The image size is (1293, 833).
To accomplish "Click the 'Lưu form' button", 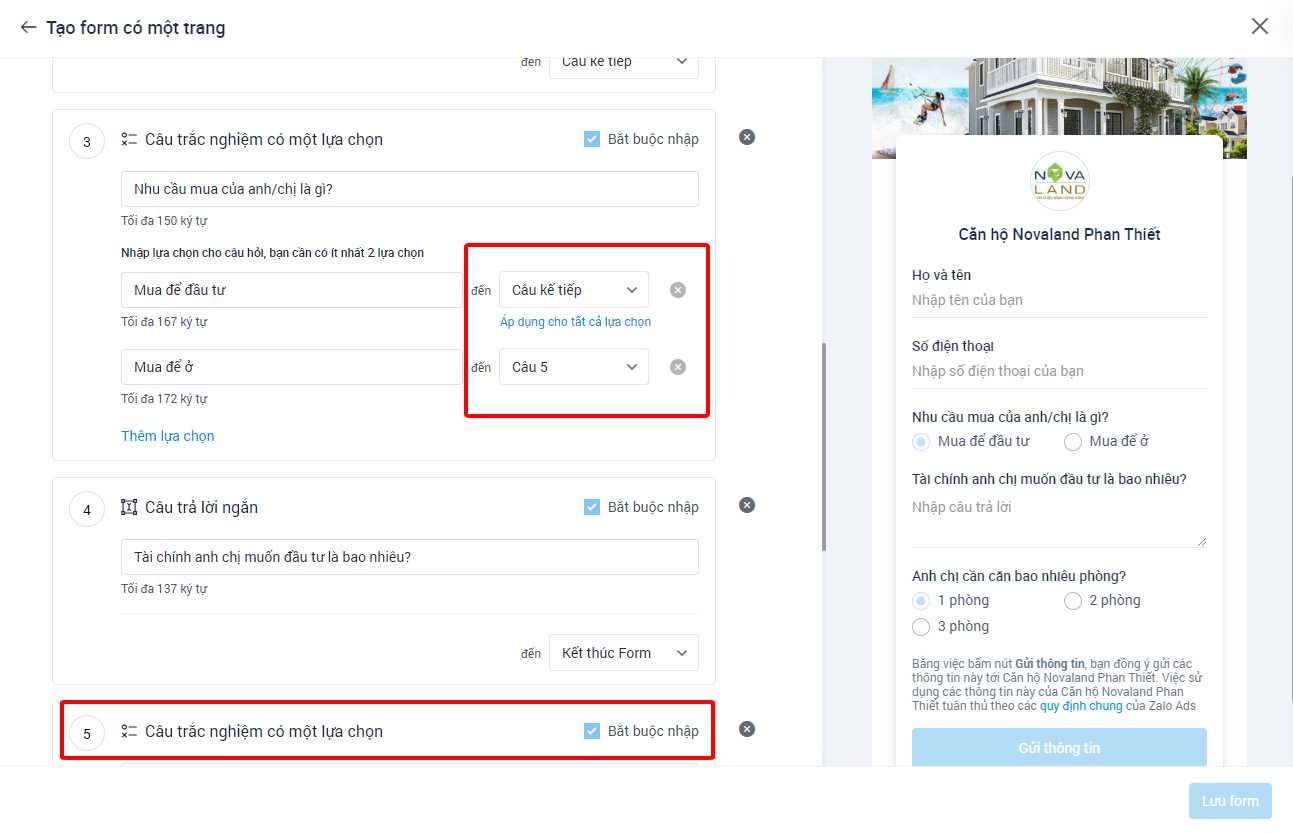I will [1230, 800].
